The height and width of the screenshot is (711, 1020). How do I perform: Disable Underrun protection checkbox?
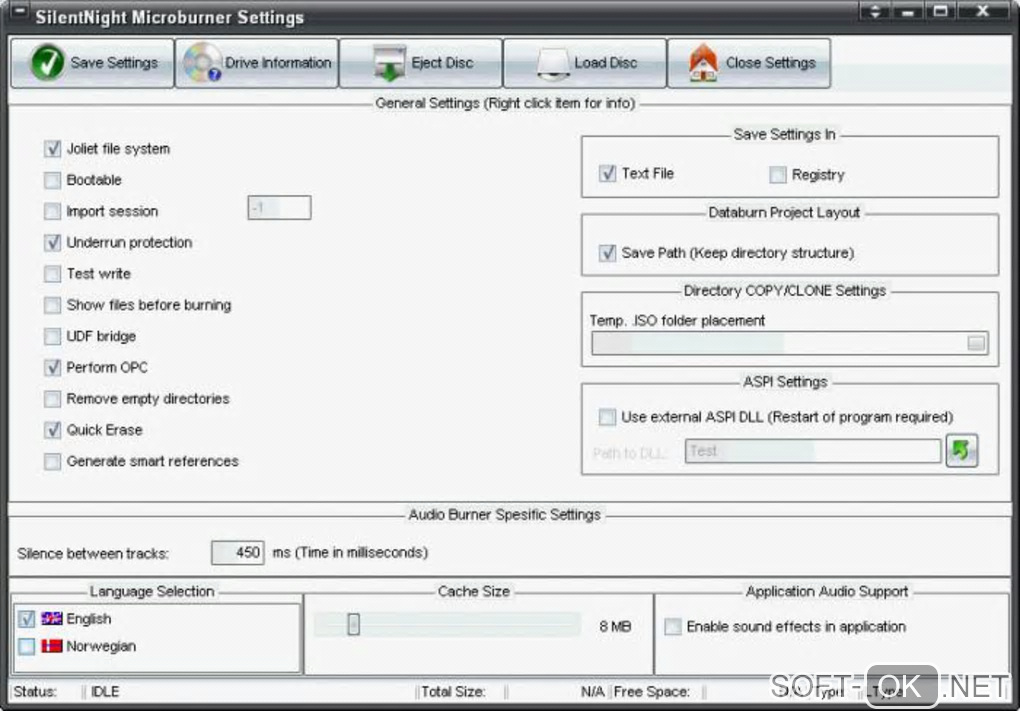pyautogui.click(x=52, y=243)
